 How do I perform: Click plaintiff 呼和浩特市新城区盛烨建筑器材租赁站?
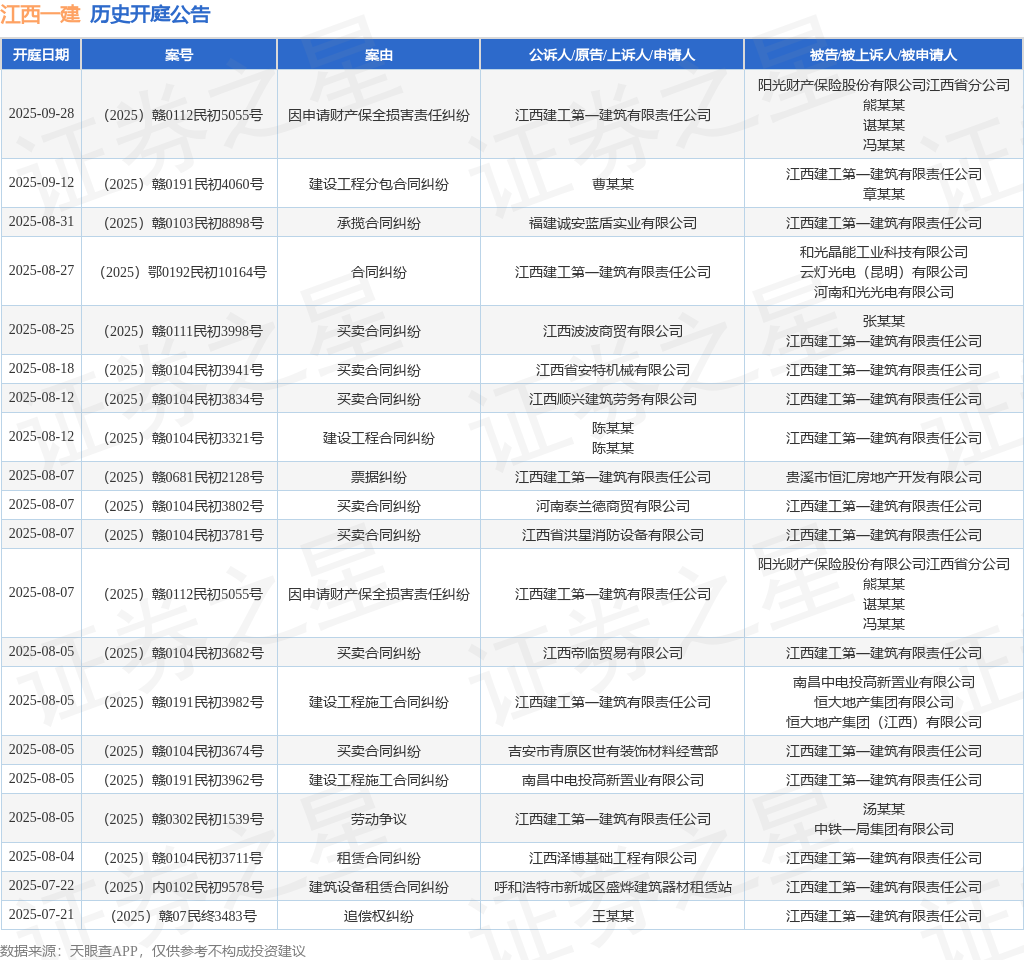pos(613,887)
